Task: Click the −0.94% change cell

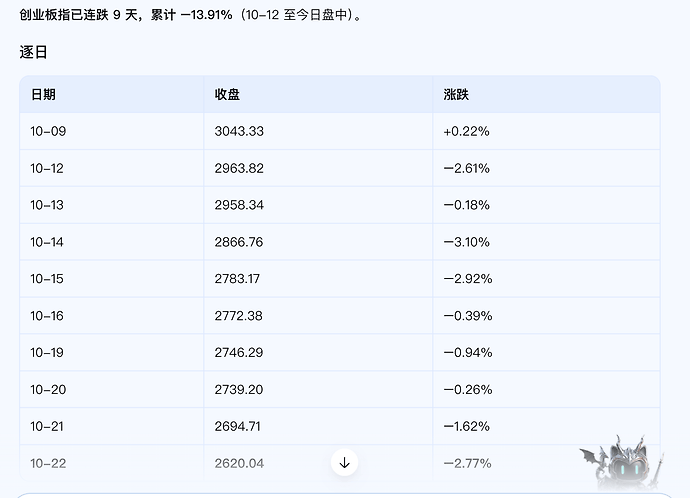Action: point(468,352)
